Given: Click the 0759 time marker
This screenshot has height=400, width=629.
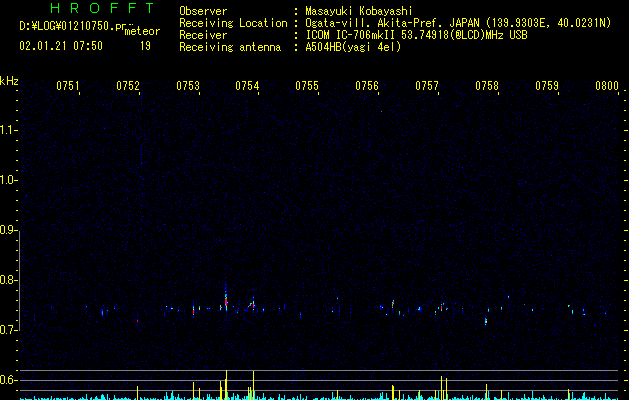Looking at the screenshot, I should tap(547, 86).
